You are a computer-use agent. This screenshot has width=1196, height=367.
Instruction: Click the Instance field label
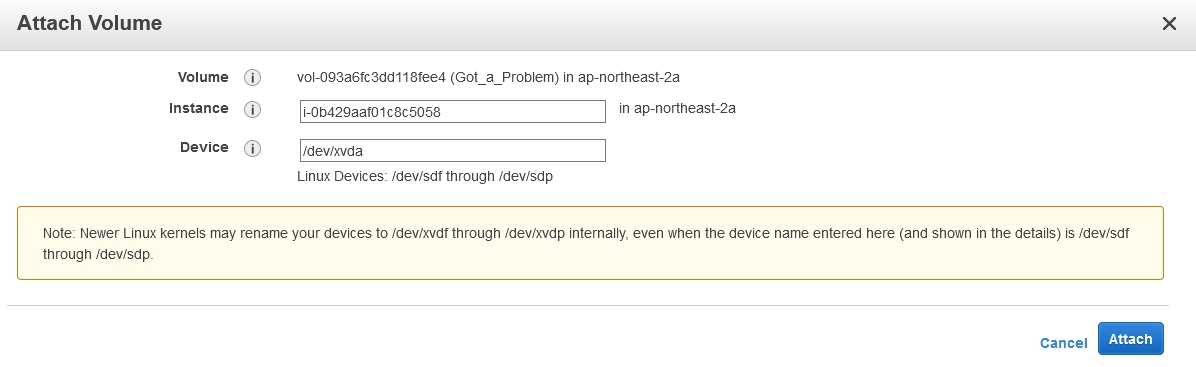tap(198, 108)
